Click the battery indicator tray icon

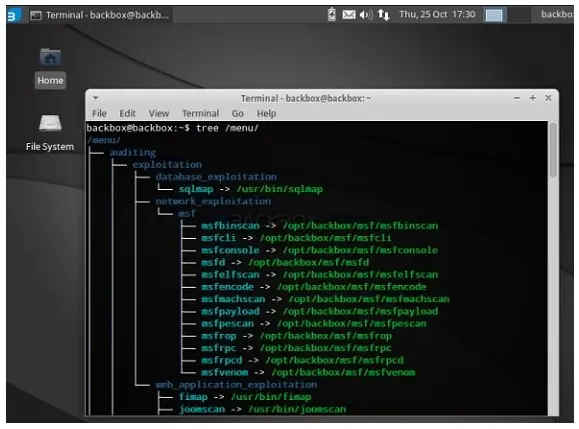[x=332, y=14]
